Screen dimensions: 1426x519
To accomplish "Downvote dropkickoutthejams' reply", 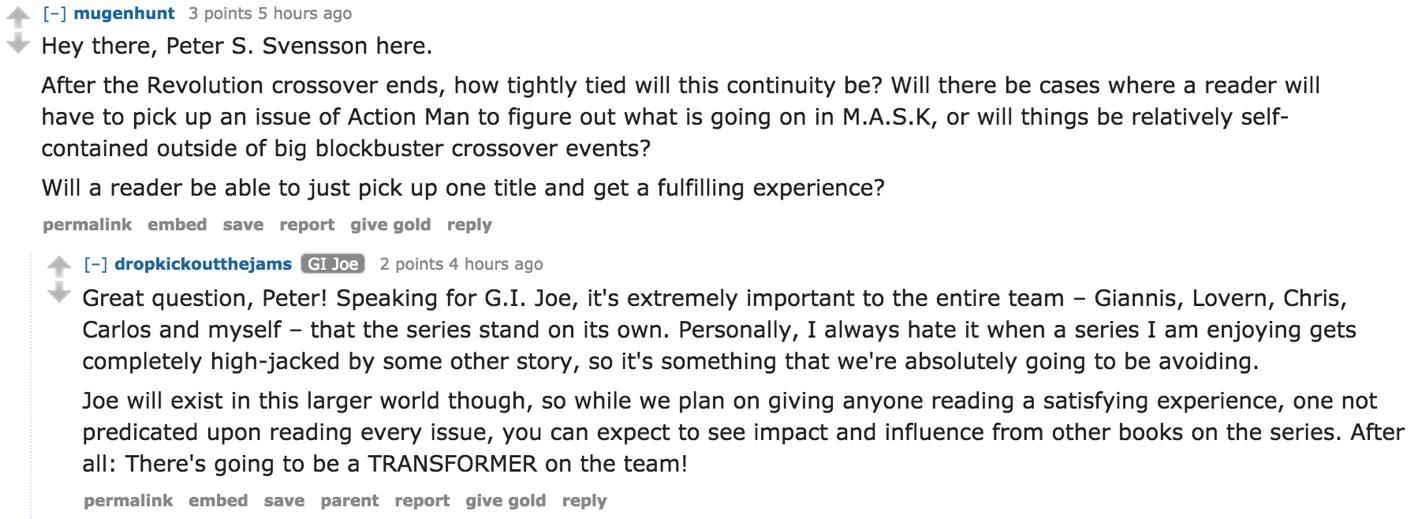I will (59, 292).
